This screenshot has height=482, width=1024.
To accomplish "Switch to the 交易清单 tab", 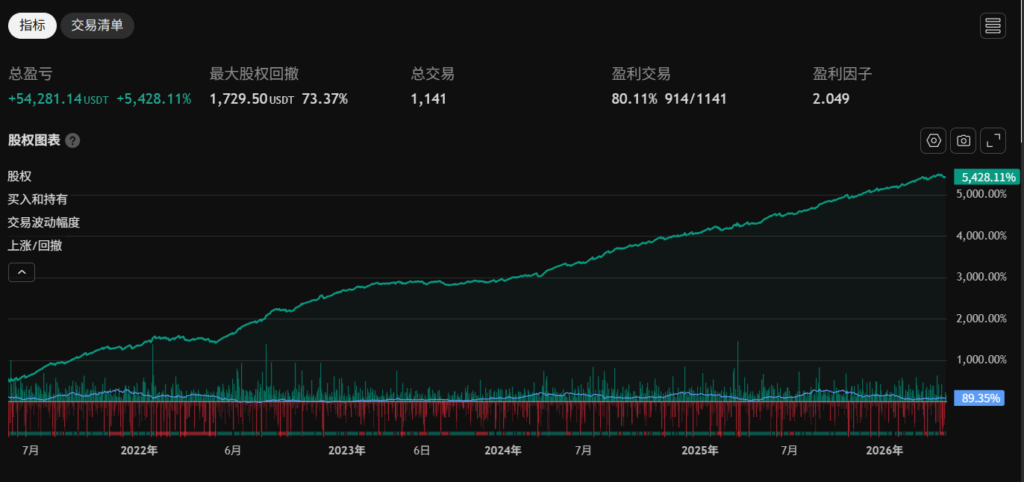I will coord(97,25).
